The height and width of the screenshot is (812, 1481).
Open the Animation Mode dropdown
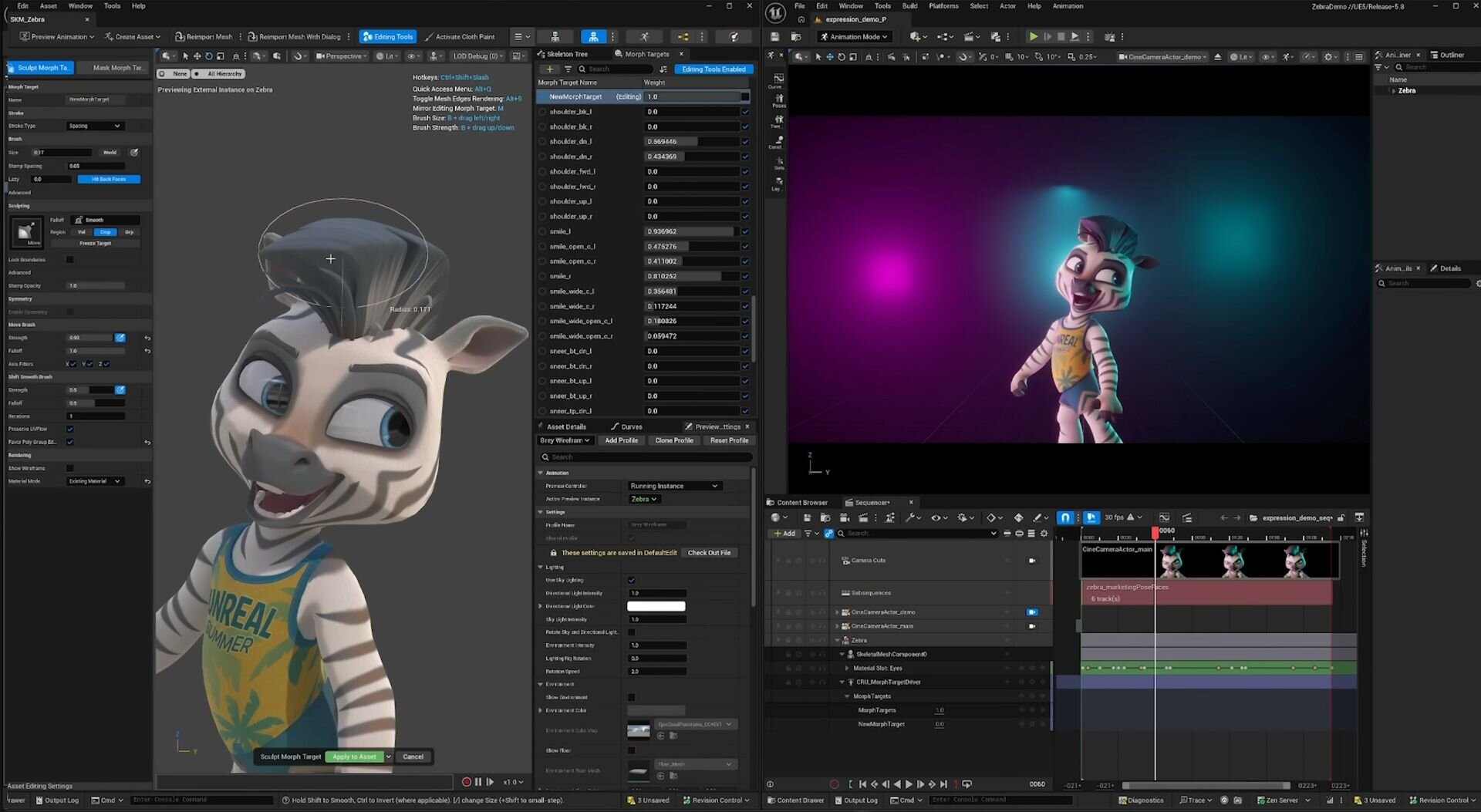pyautogui.click(x=855, y=36)
